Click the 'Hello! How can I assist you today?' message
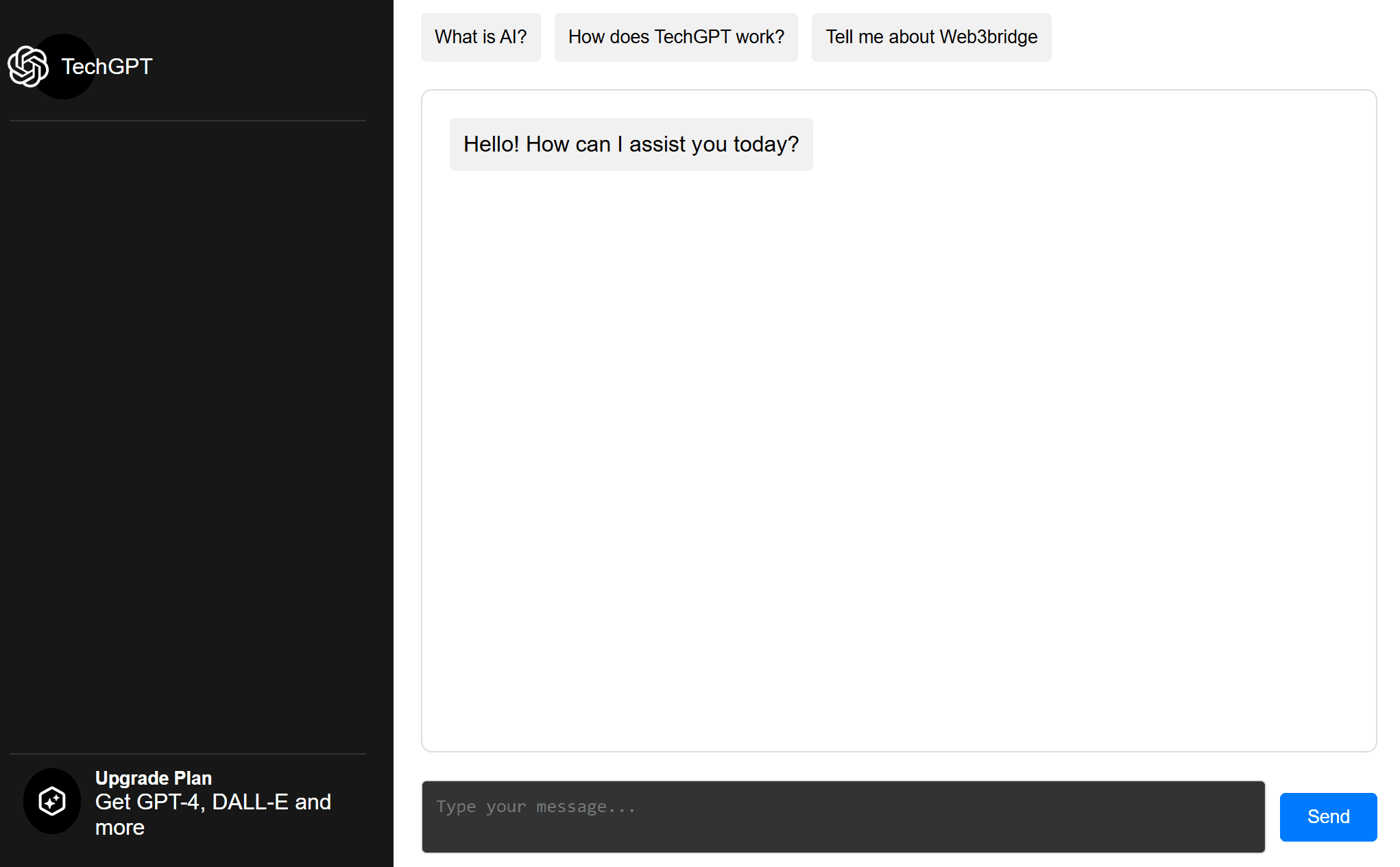 pos(631,144)
